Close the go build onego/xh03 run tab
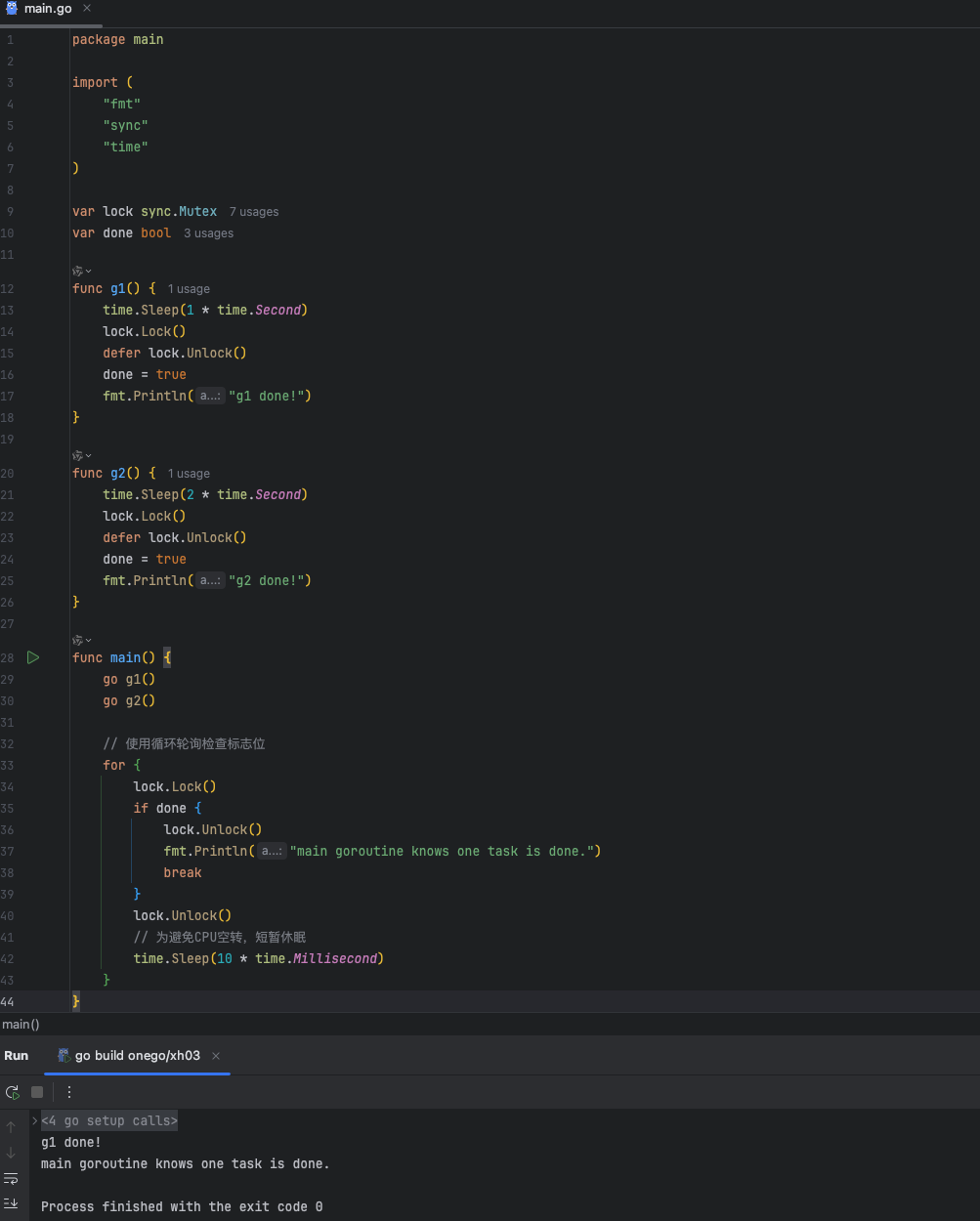This screenshot has width=980, height=1221. pos(216,1056)
